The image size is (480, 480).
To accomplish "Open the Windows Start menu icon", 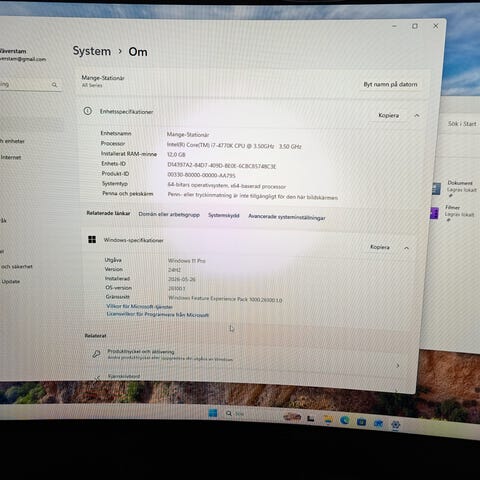I will click(213, 413).
